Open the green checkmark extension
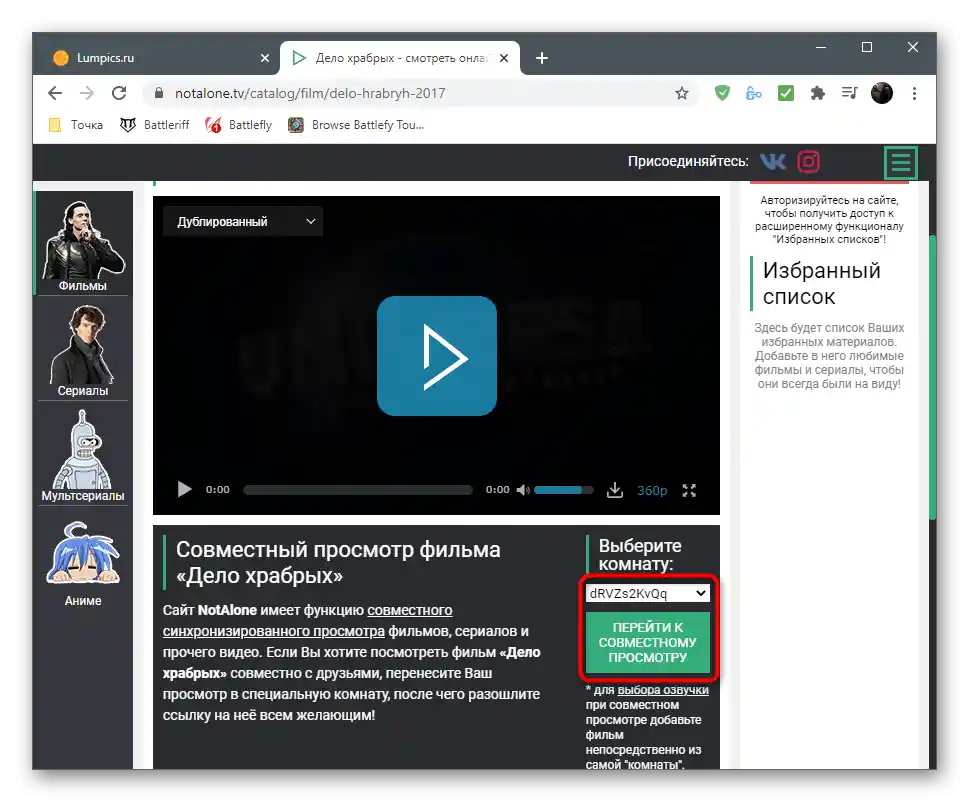 785,93
